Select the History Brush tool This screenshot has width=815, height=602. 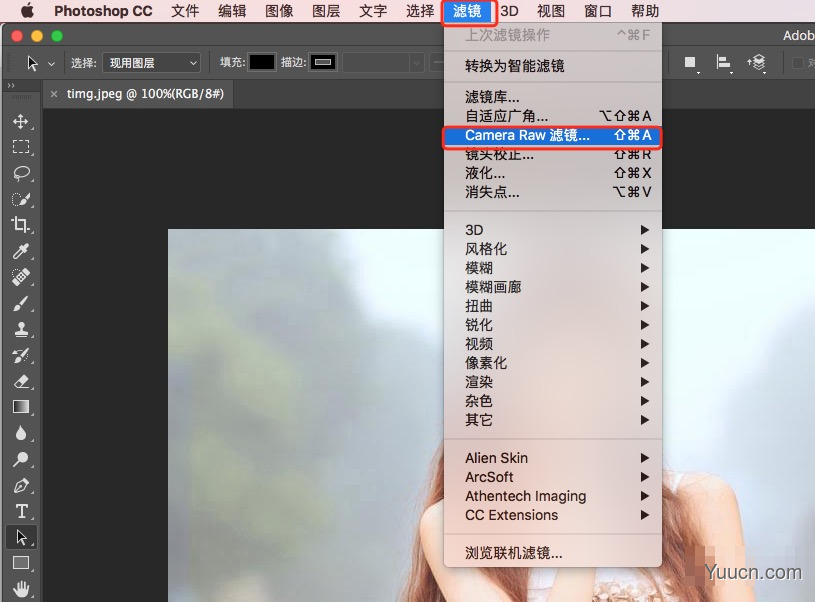coord(21,356)
